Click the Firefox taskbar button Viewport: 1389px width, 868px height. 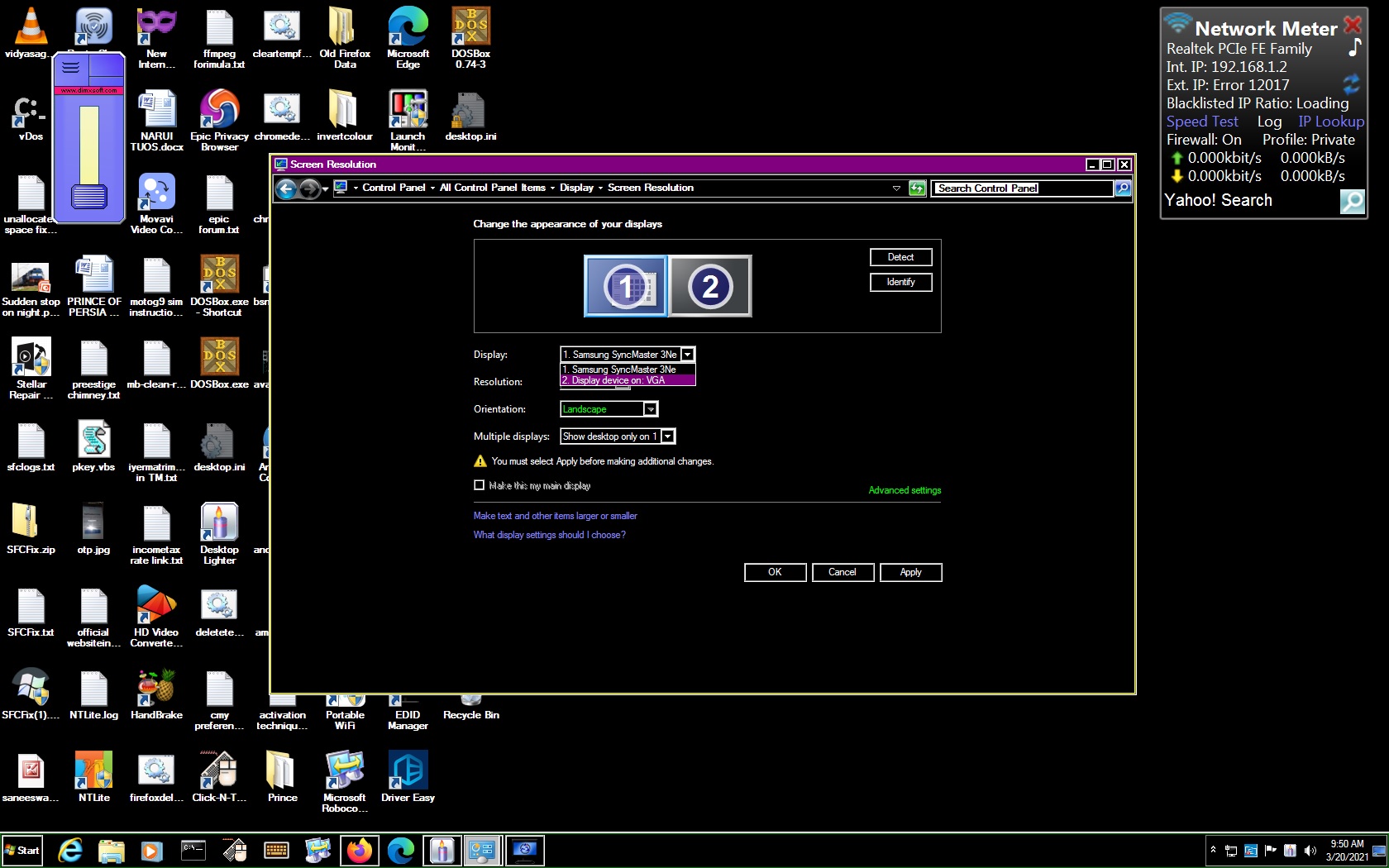click(x=360, y=850)
